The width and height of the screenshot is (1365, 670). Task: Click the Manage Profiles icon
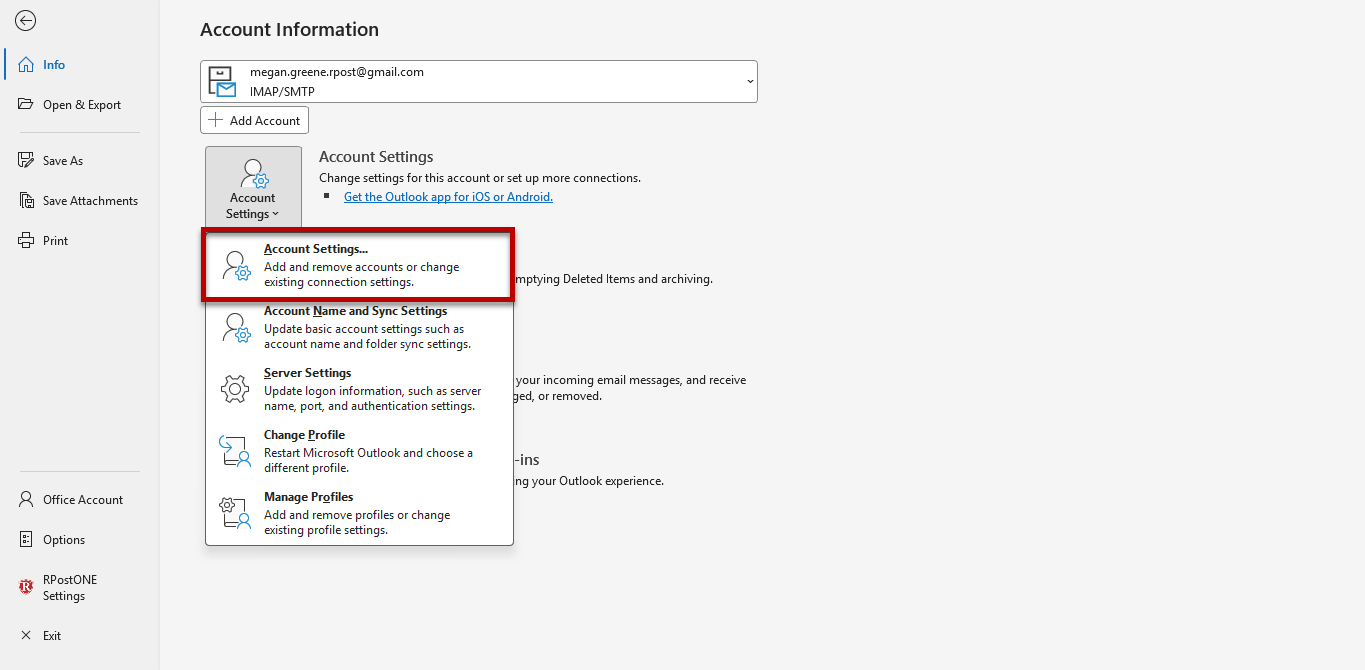[x=235, y=513]
